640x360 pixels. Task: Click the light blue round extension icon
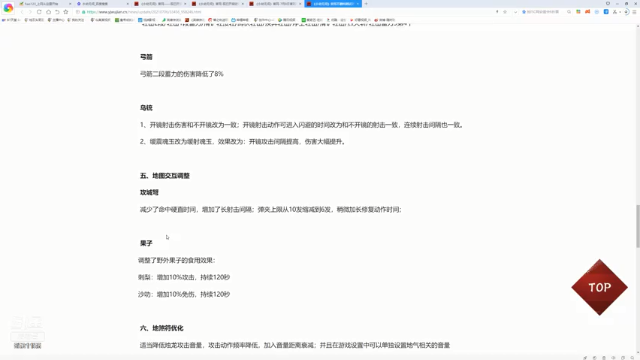597,12
